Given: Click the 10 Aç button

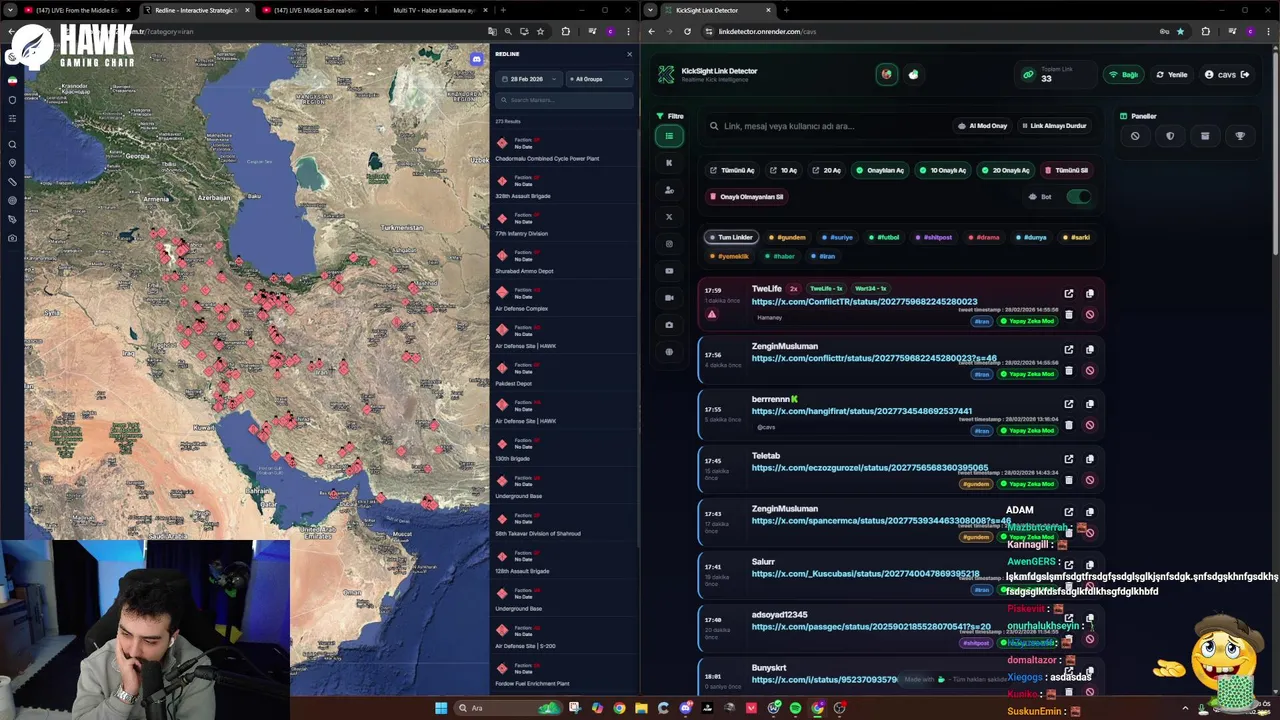Looking at the screenshot, I should 783,170.
